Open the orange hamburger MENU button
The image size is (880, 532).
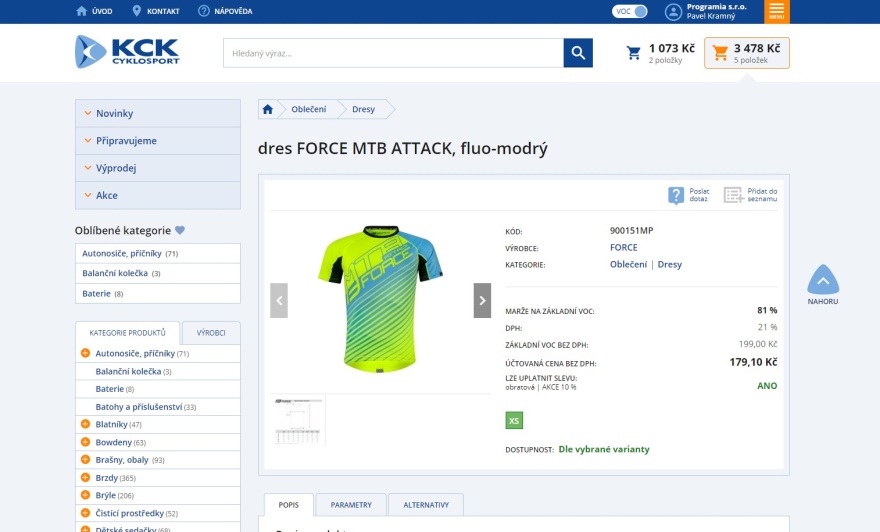776,11
